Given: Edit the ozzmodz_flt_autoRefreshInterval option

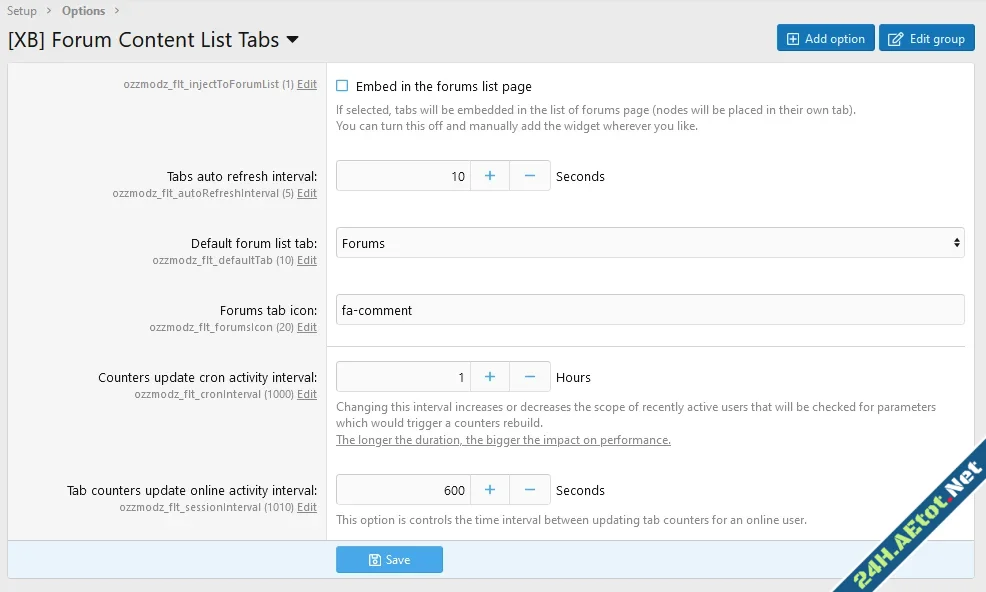Looking at the screenshot, I should coord(307,193).
